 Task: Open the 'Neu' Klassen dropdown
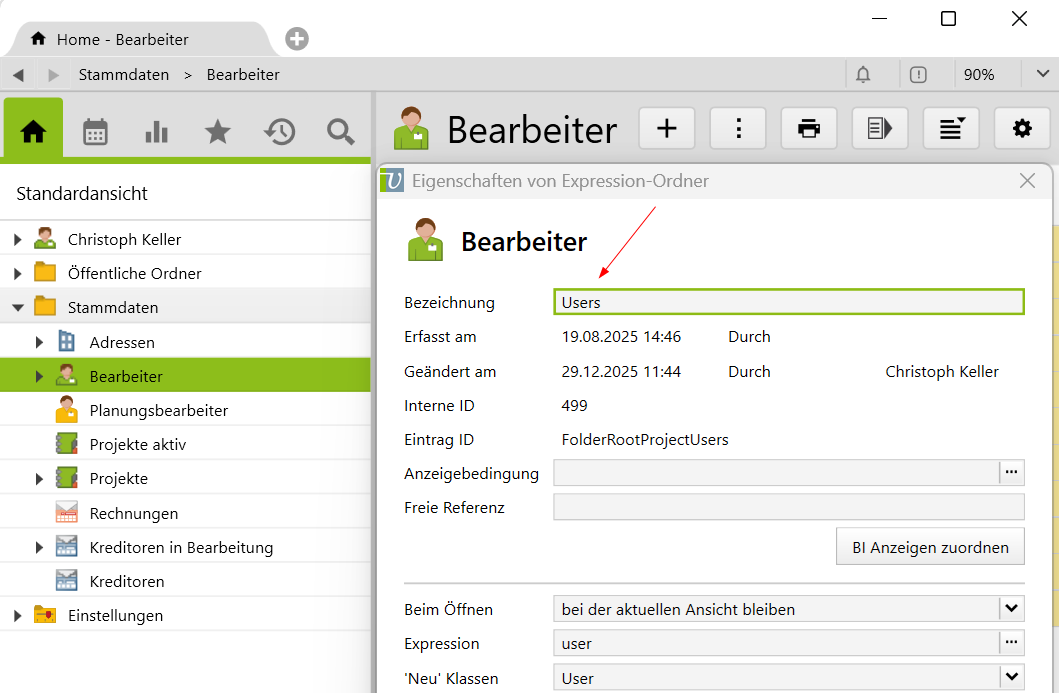coord(1012,678)
